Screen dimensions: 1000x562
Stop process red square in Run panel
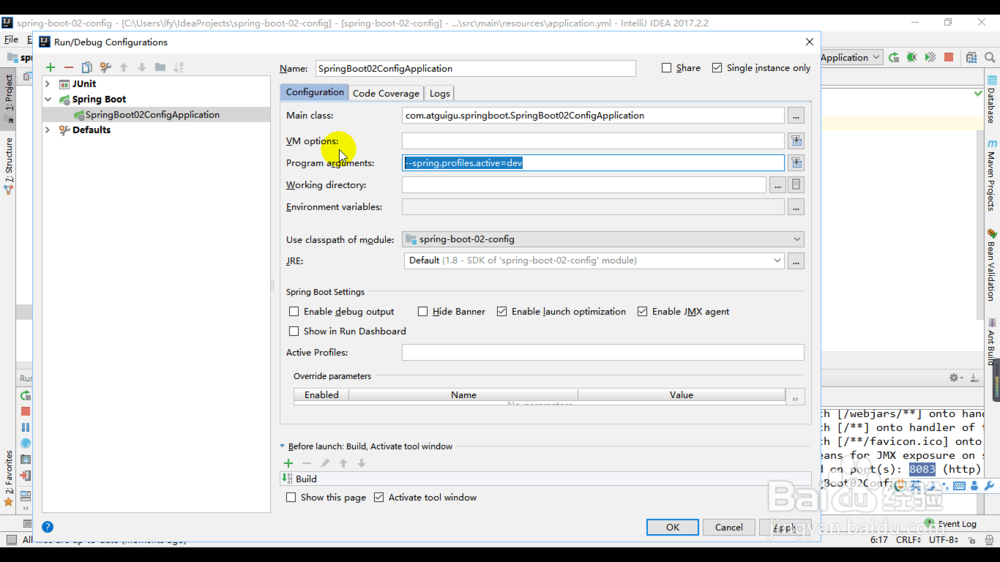pyautogui.click(x=26, y=411)
